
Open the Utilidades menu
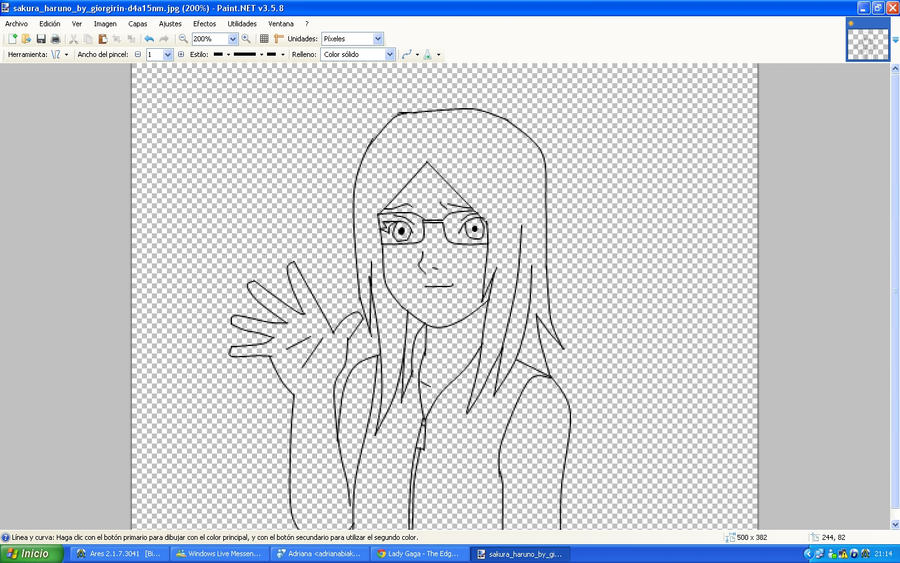242,24
